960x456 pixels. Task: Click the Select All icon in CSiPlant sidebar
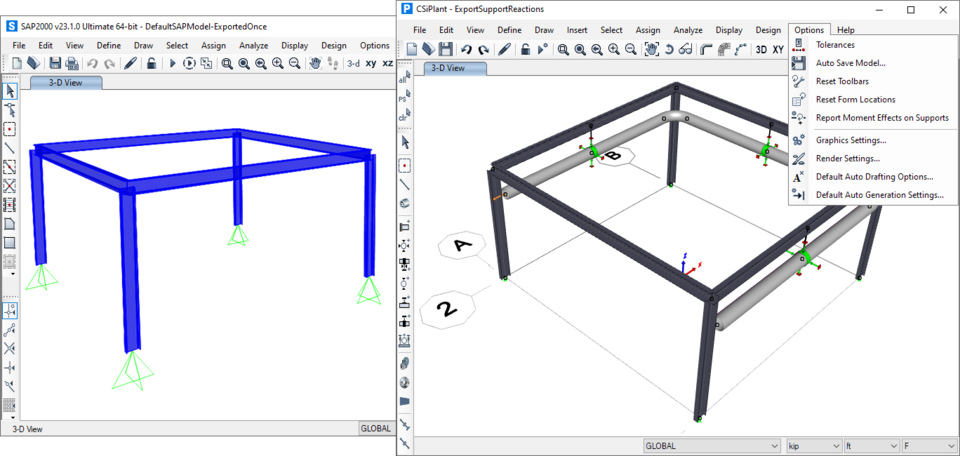click(405, 77)
